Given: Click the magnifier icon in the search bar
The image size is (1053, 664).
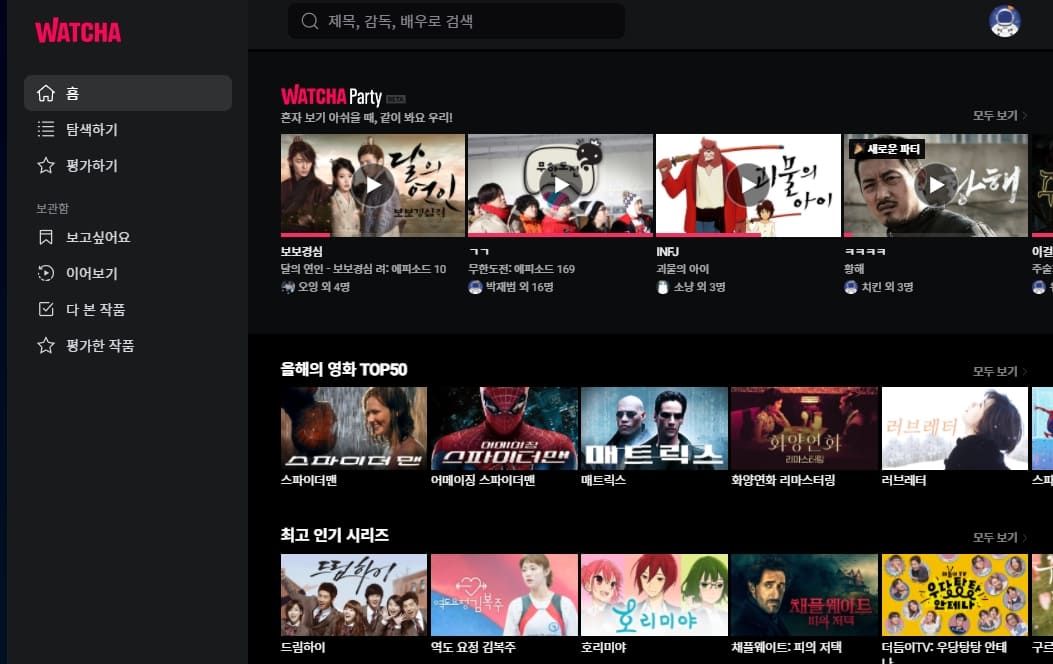Looking at the screenshot, I should 310,21.
